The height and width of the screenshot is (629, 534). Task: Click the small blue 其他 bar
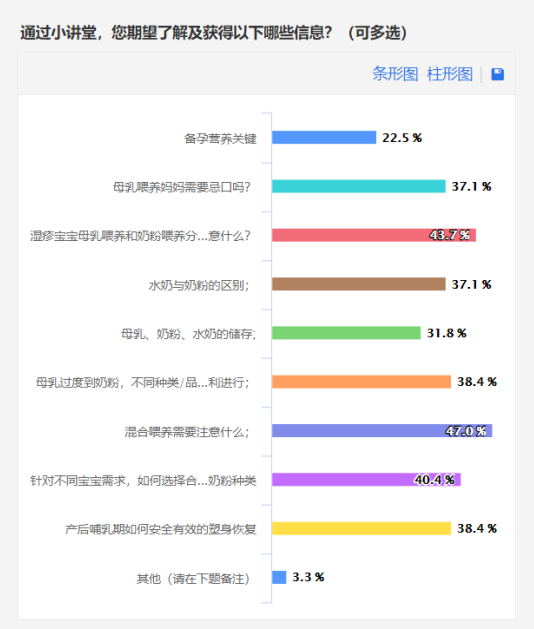click(279, 578)
